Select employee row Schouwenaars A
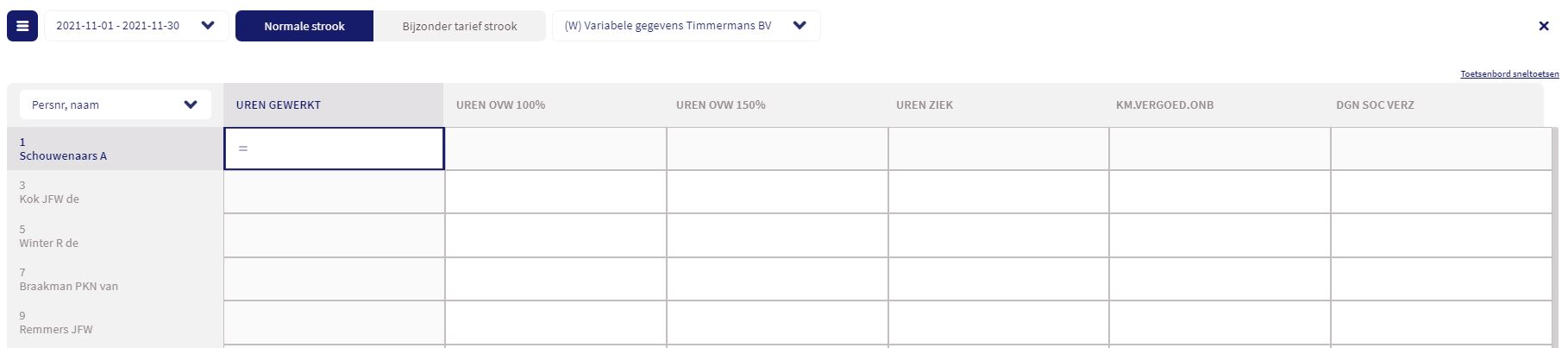 point(63,149)
